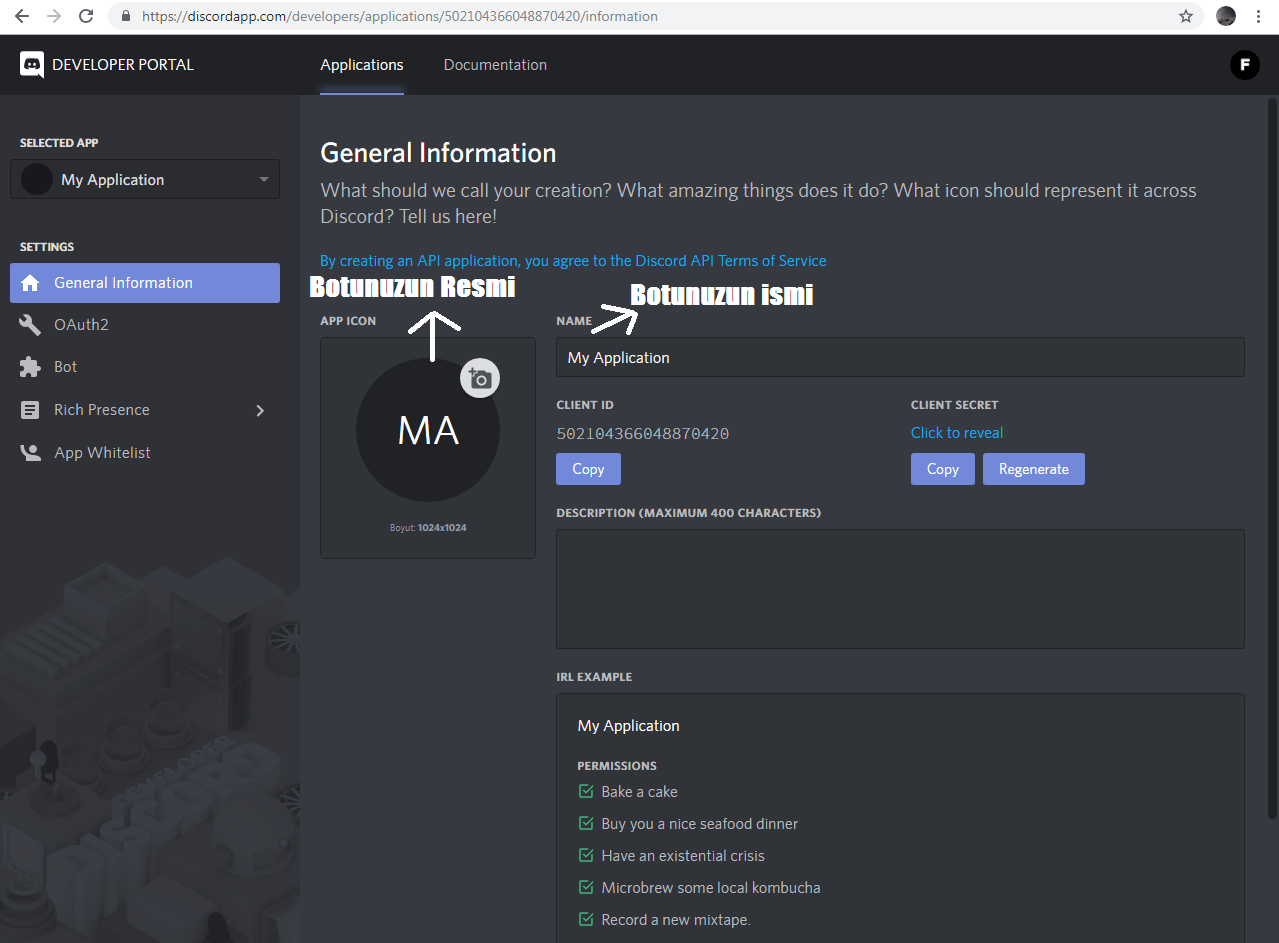
Task: Click the Discord logo in the Developer Portal header
Action: coord(32,65)
